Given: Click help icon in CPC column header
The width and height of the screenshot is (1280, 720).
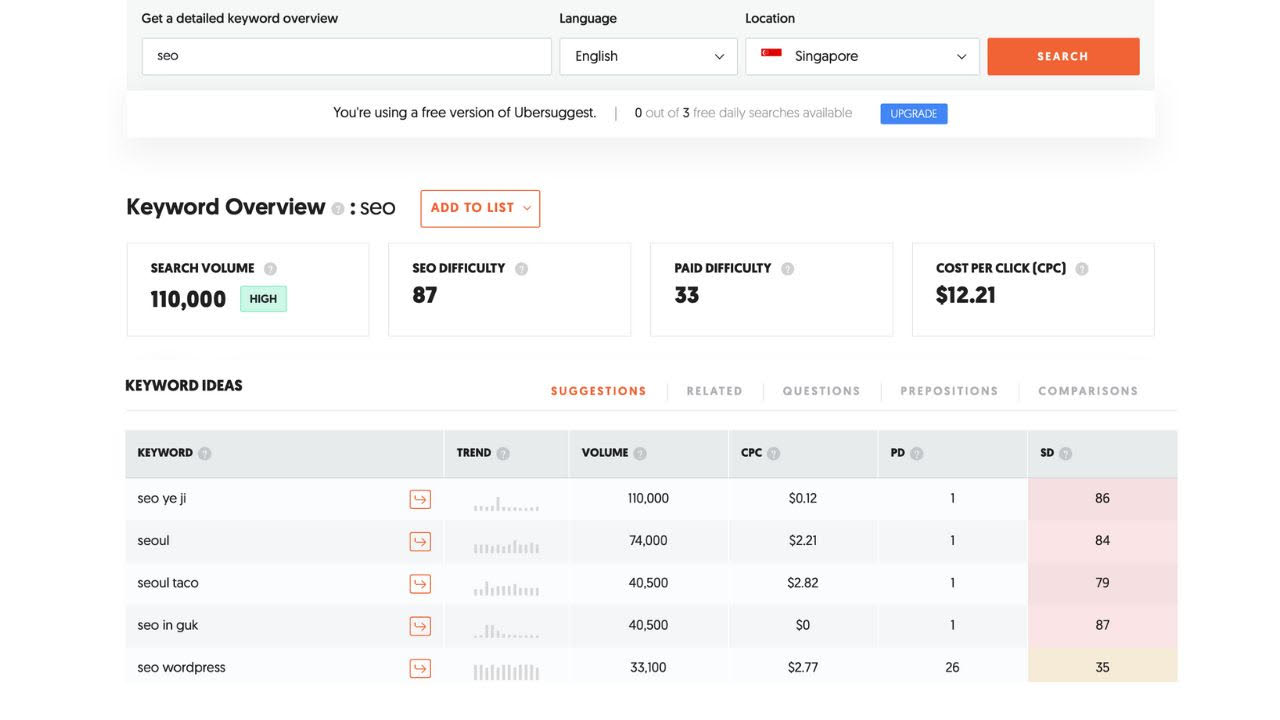Looking at the screenshot, I should click(774, 453).
